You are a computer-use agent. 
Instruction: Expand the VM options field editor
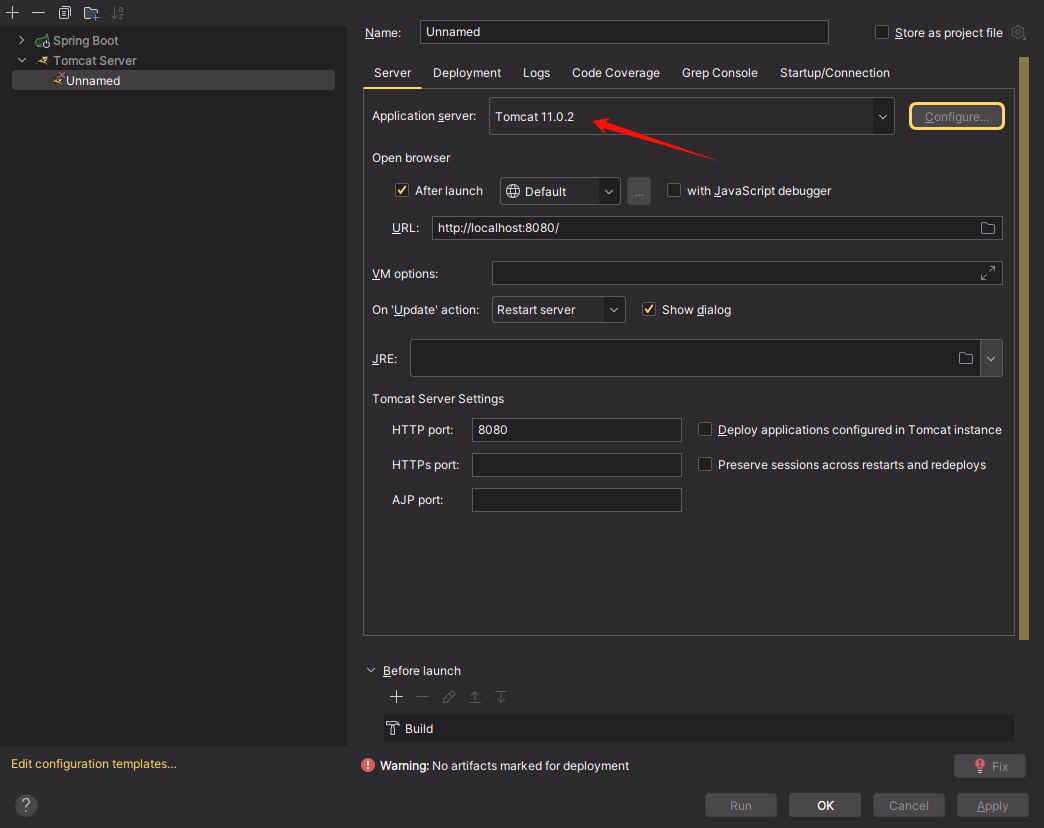(988, 273)
